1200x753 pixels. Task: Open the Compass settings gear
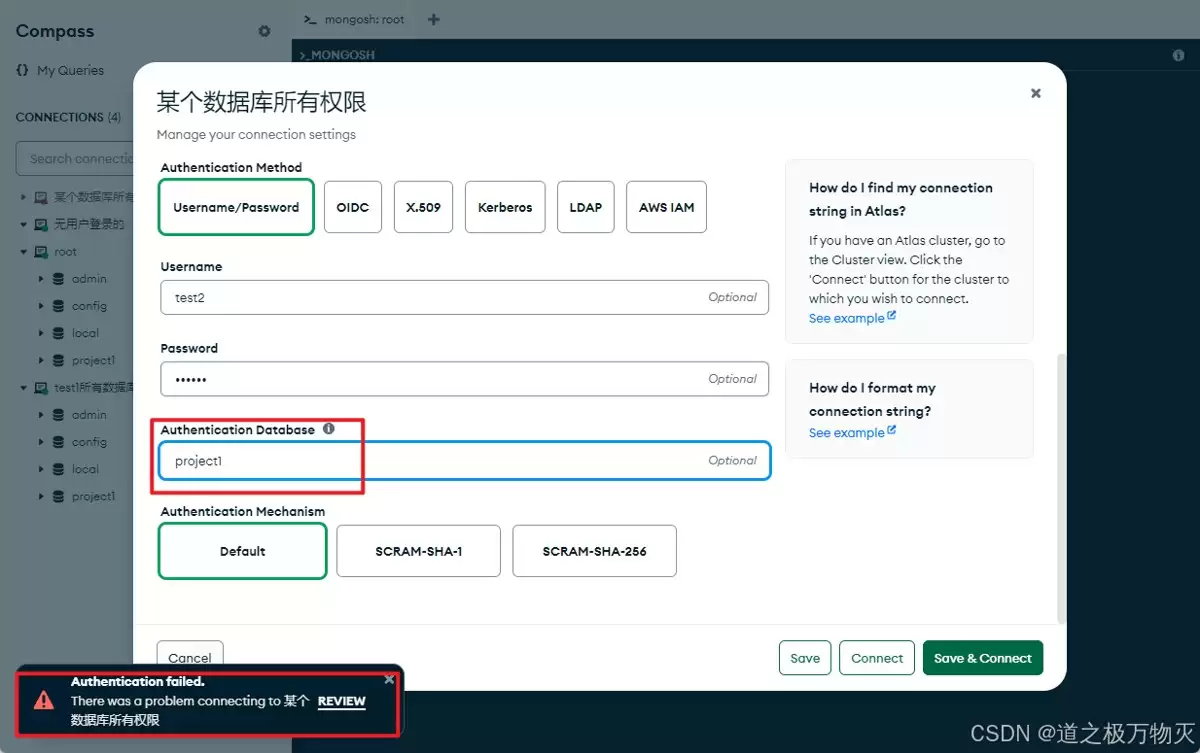[264, 31]
